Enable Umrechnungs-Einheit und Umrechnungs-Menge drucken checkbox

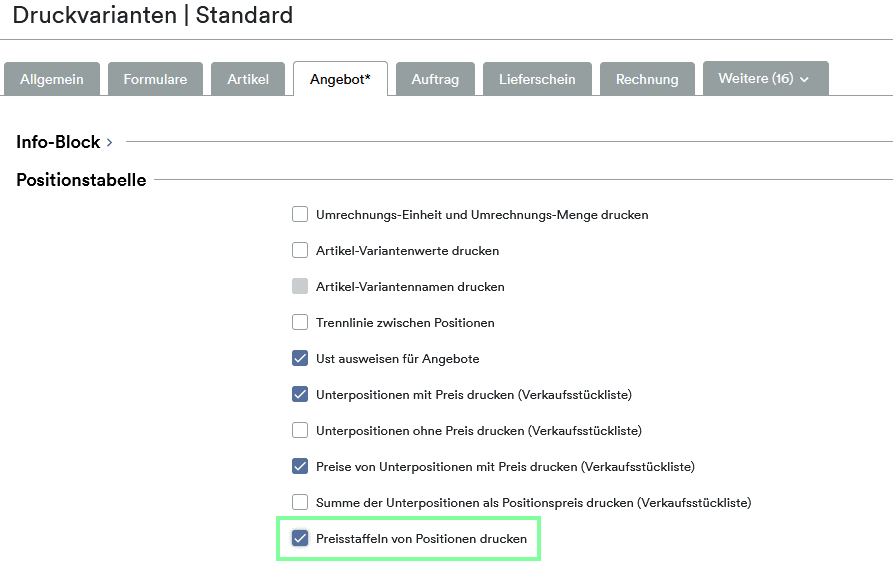coord(300,215)
